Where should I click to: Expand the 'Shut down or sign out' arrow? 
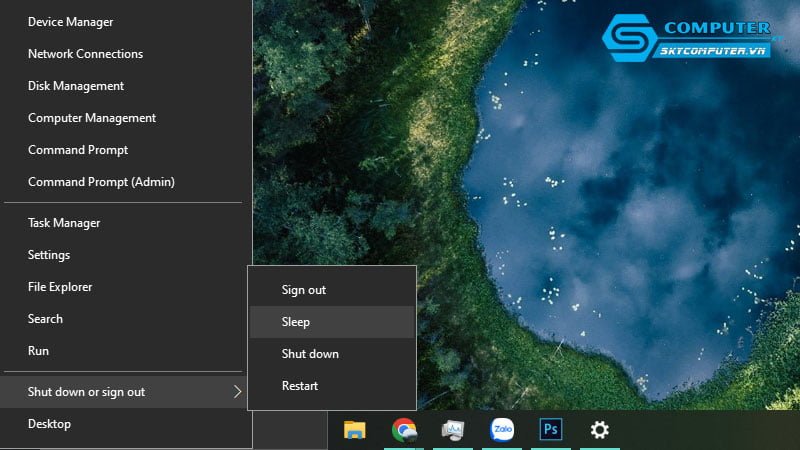tap(237, 392)
